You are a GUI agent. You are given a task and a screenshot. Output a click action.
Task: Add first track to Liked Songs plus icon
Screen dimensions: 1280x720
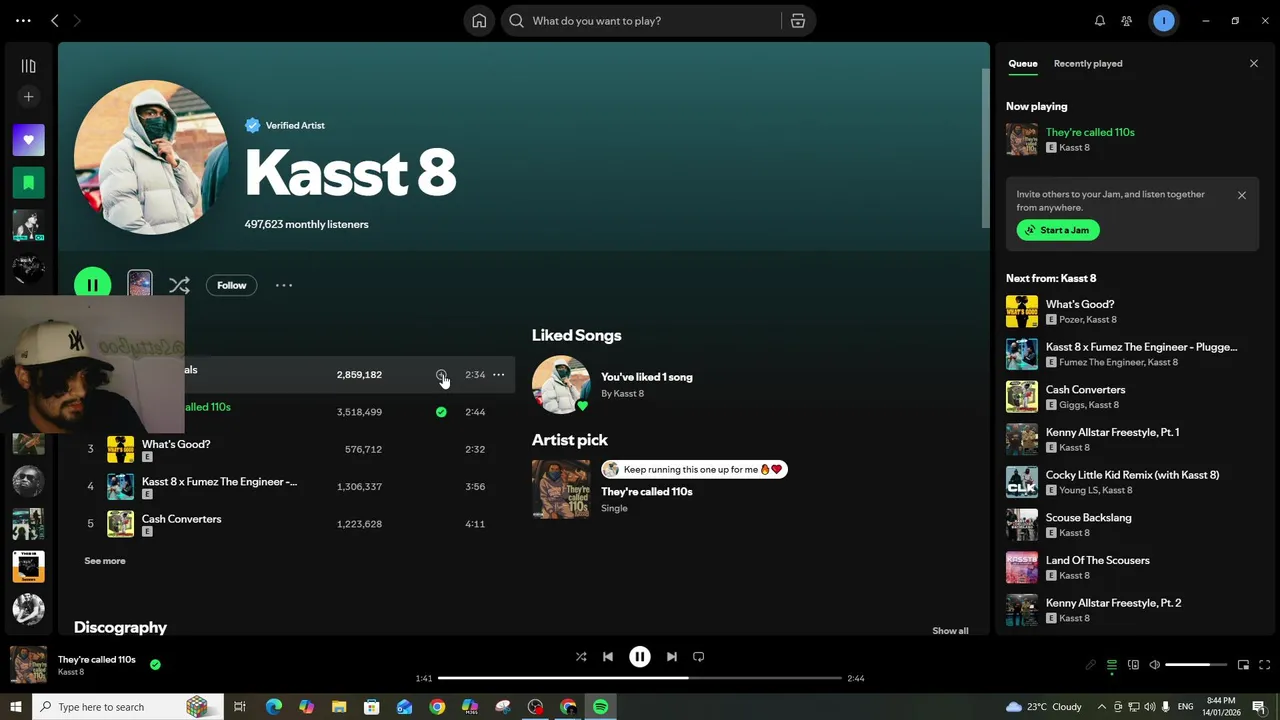pos(441,374)
